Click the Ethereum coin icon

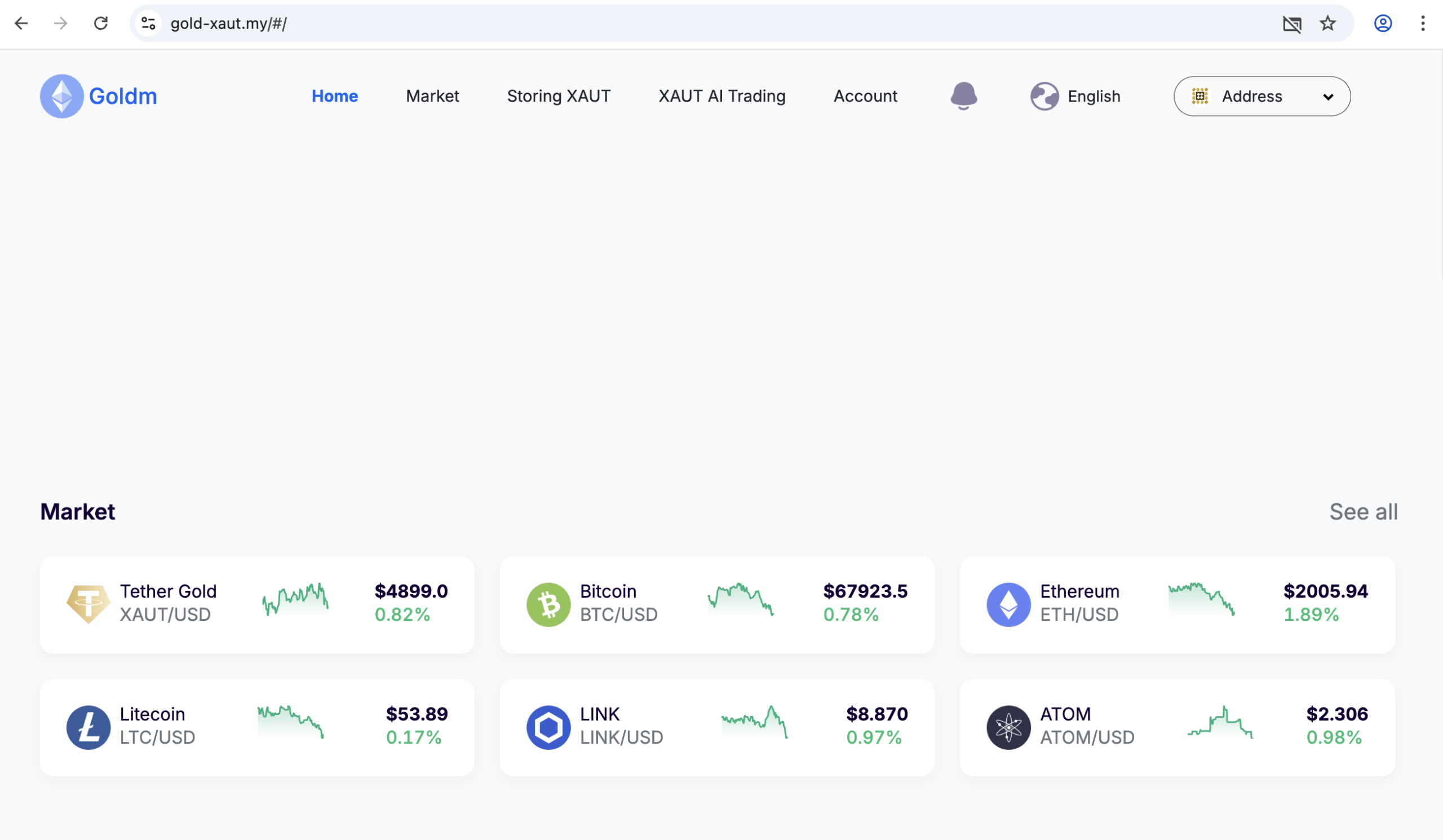[x=1009, y=603]
